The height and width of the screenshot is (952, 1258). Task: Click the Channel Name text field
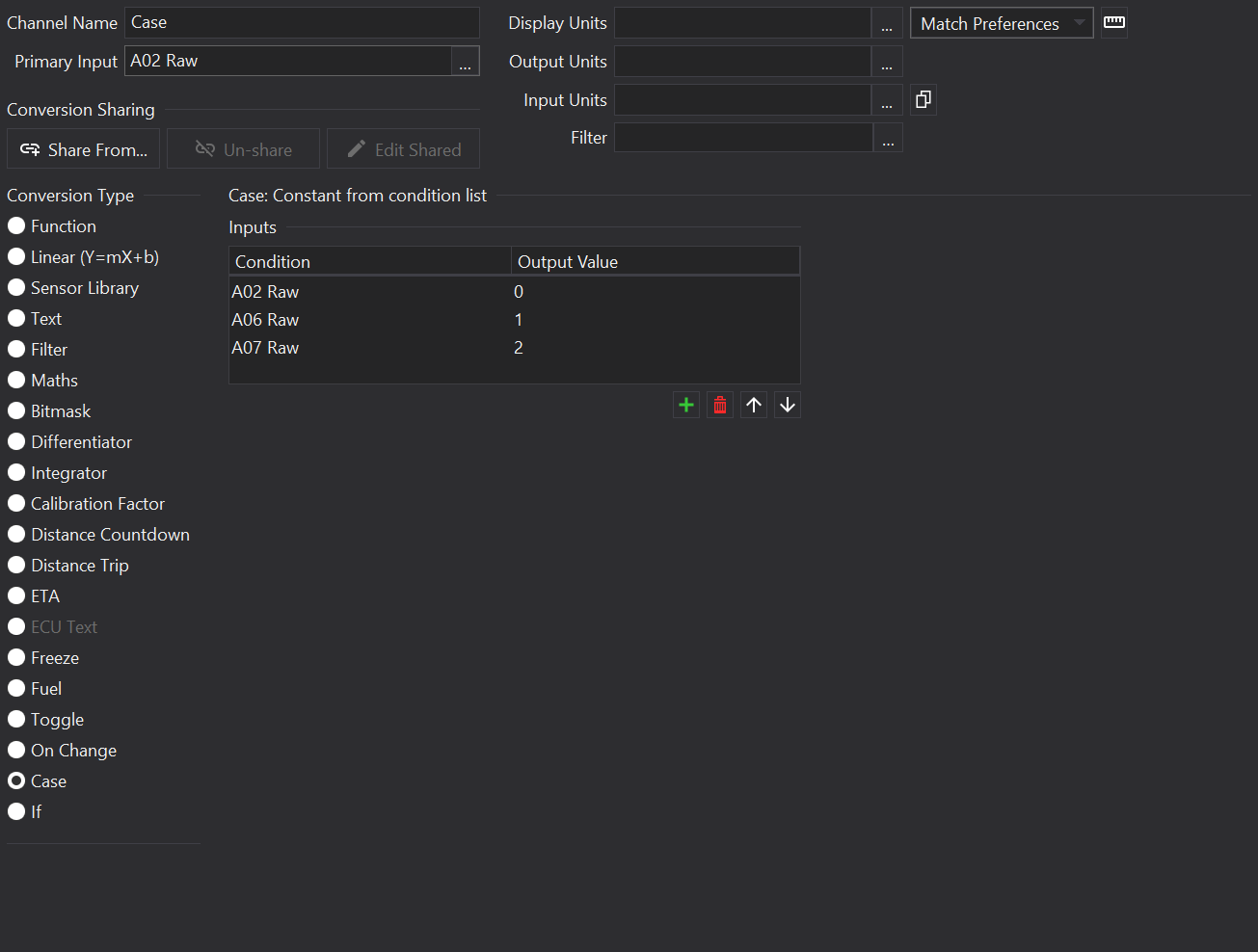click(302, 23)
